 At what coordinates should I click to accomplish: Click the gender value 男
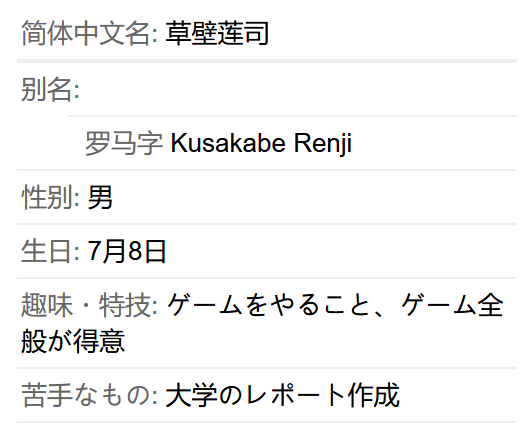pos(100,197)
